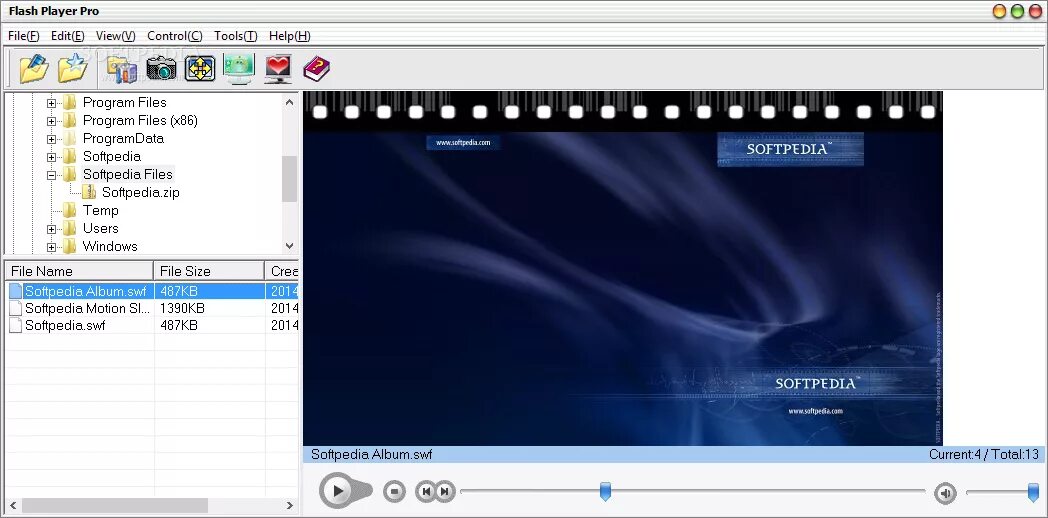Select the Softpedia Files folder

pos(128,174)
